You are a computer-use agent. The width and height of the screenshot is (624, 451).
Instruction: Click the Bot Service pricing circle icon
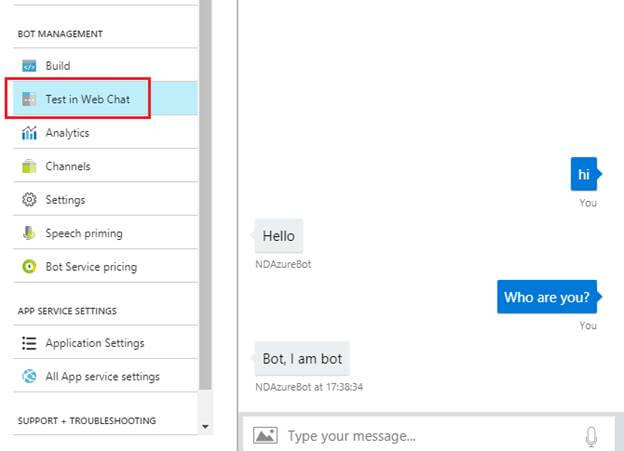[29, 266]
